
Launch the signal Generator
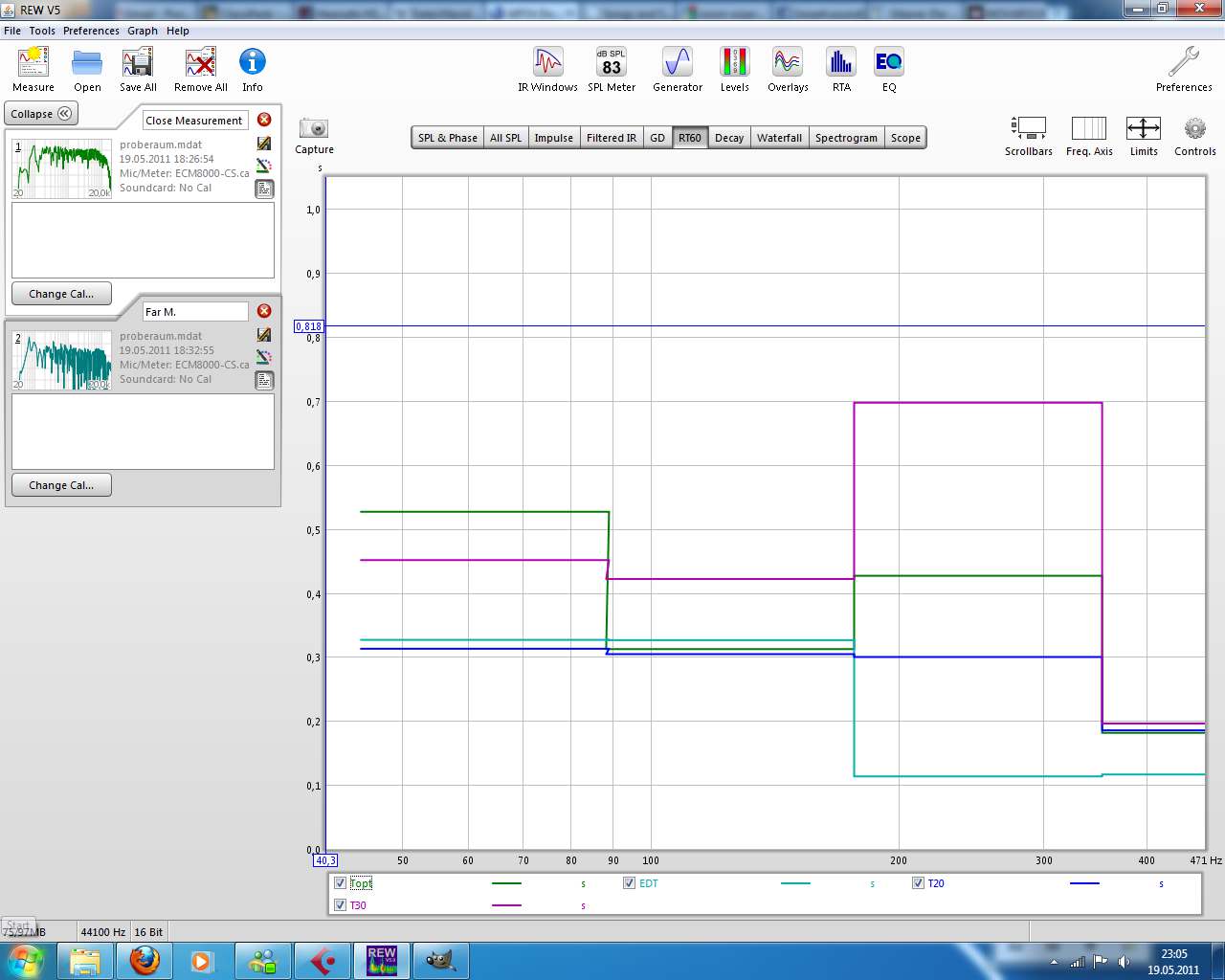[x=677, y=63]
